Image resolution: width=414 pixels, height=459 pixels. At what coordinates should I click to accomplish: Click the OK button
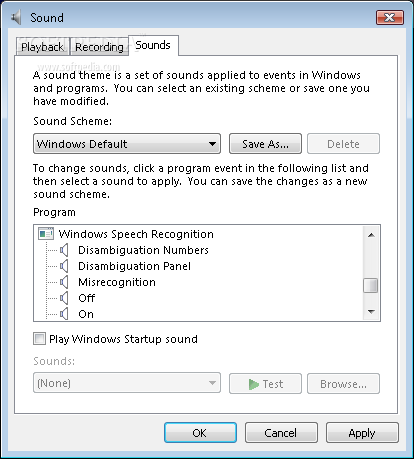click(x=200, y=433)
